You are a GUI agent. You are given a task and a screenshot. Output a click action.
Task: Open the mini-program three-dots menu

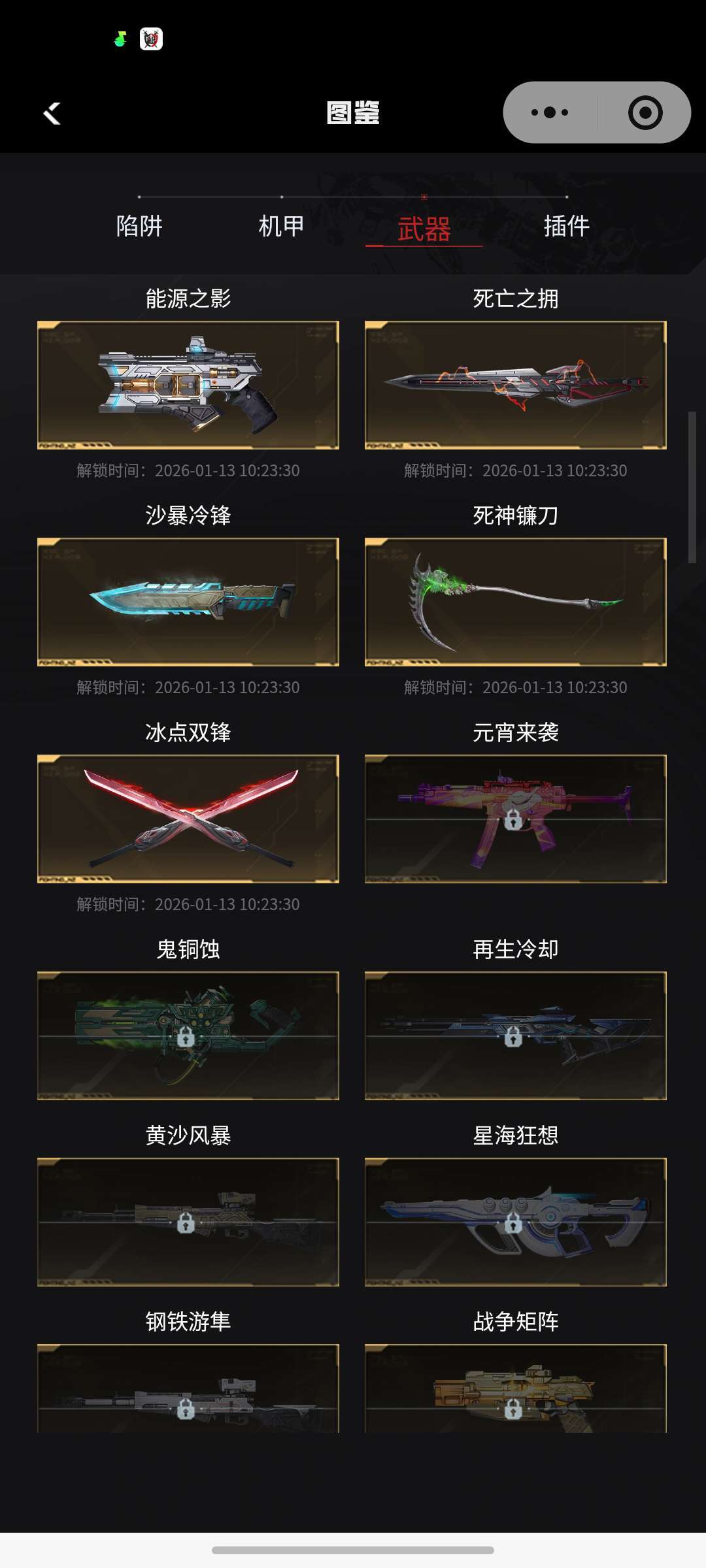(550, 112)
